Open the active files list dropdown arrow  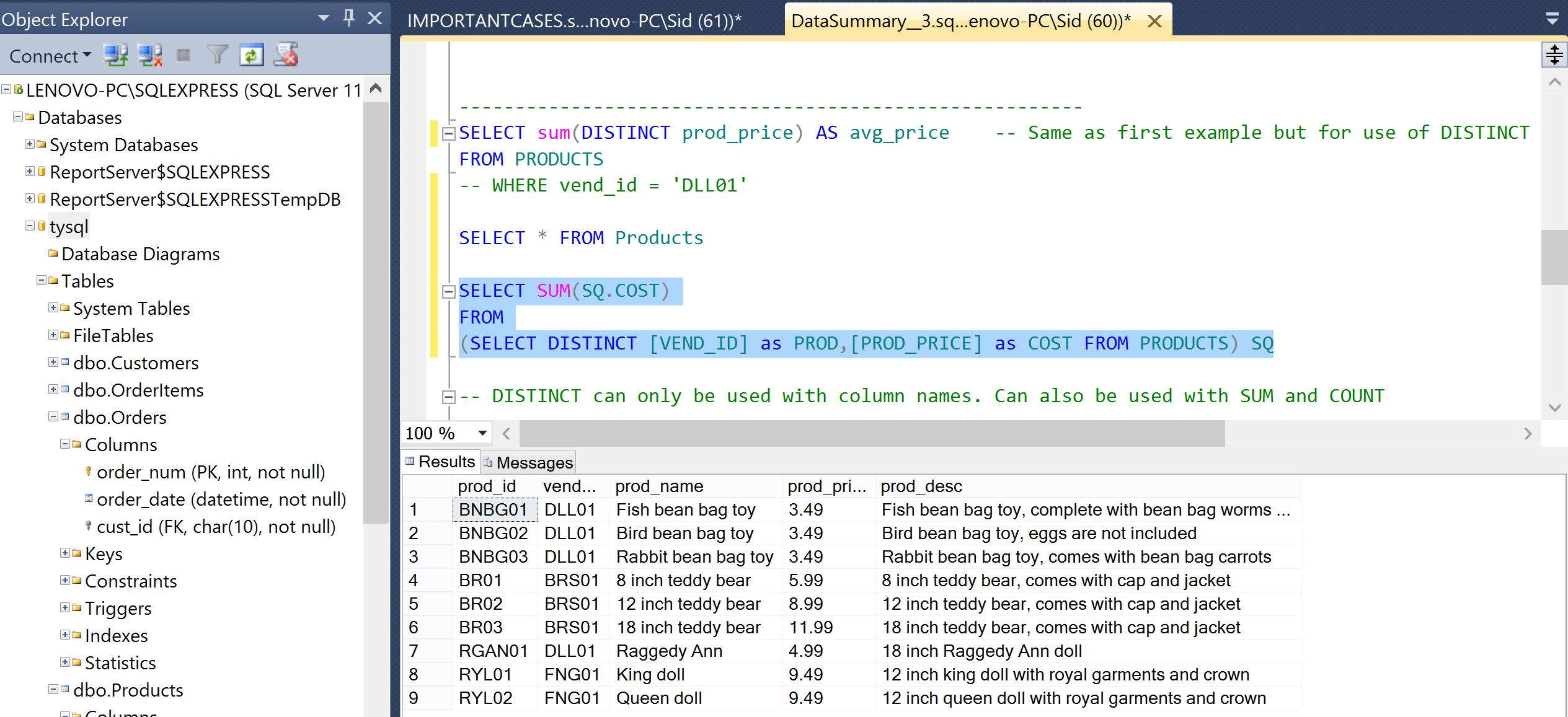pyautogui.click(x=1552, y=20)
